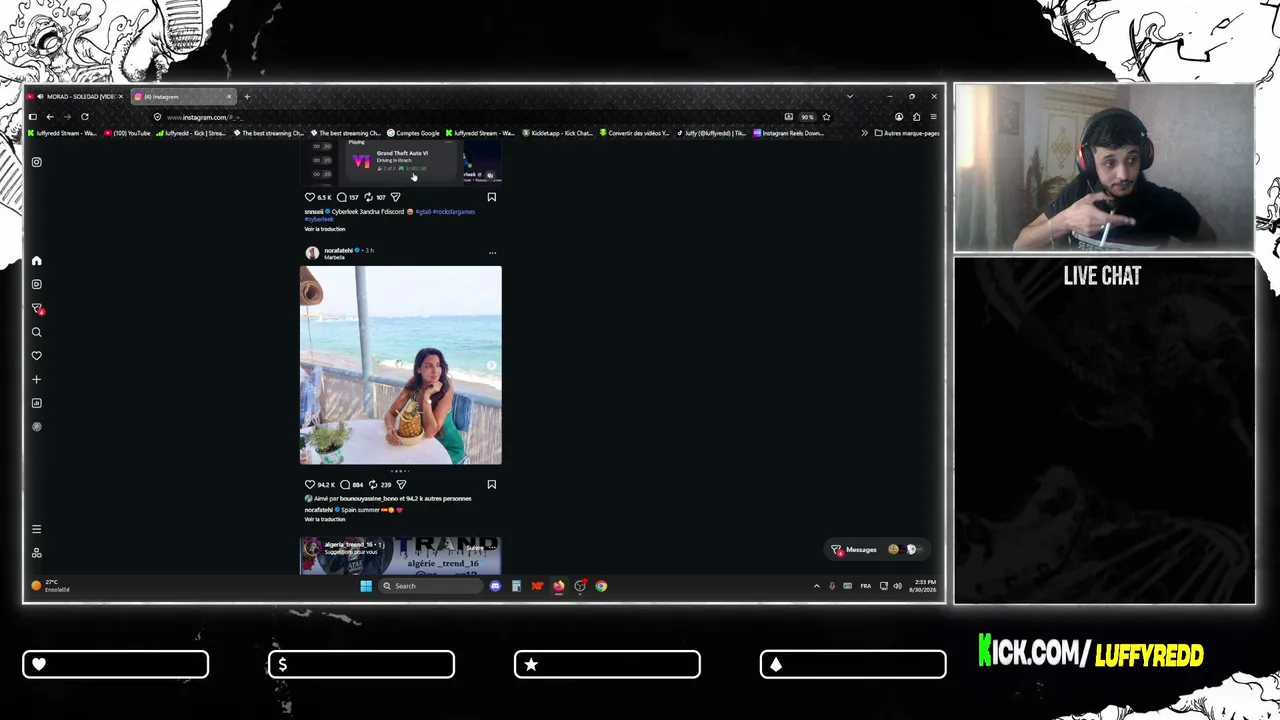Viewport: 1280px width, 720px height.
Task: Bookmark this page with the star
Action: pyautogui.click(x=826, y=117)
